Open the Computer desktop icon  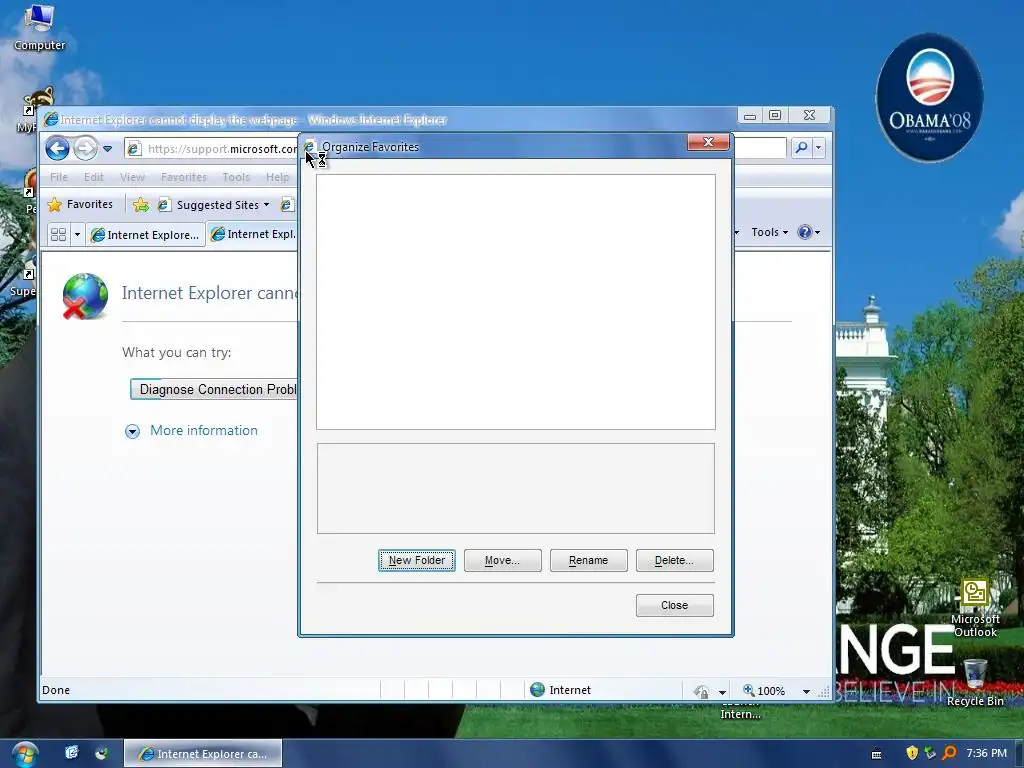tap(39, 27)
